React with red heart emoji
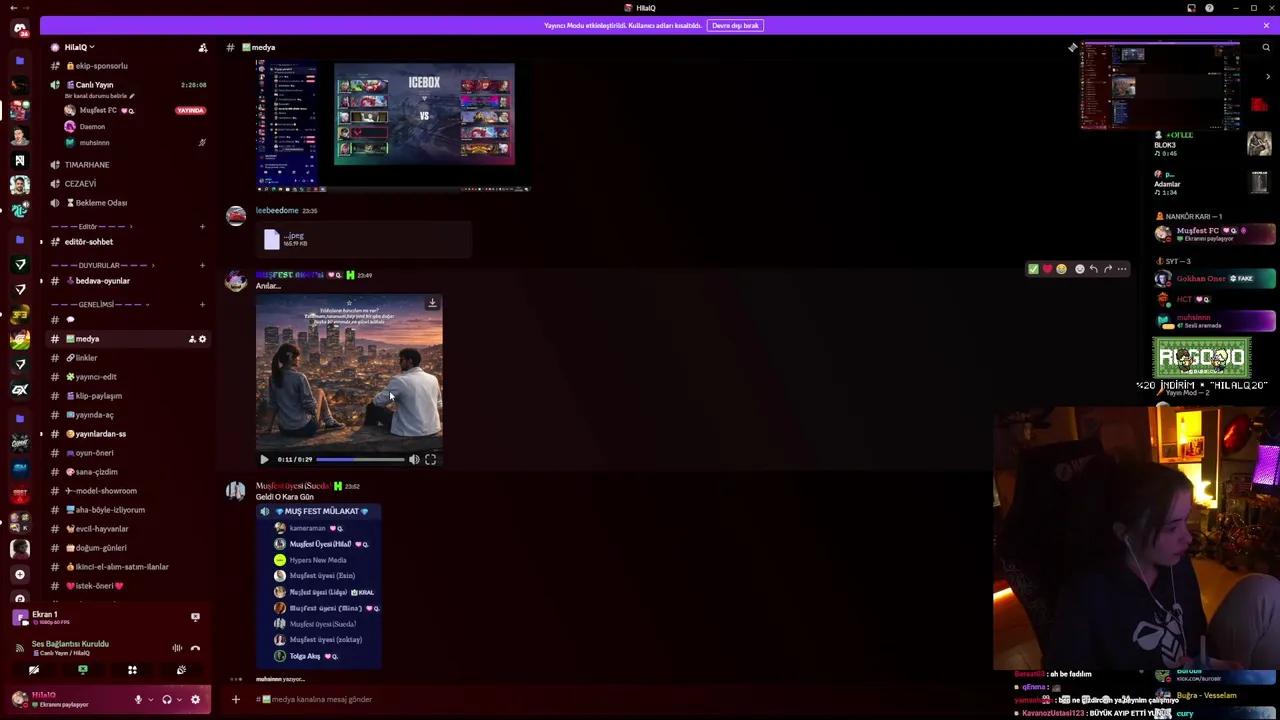 (1047, 269)
